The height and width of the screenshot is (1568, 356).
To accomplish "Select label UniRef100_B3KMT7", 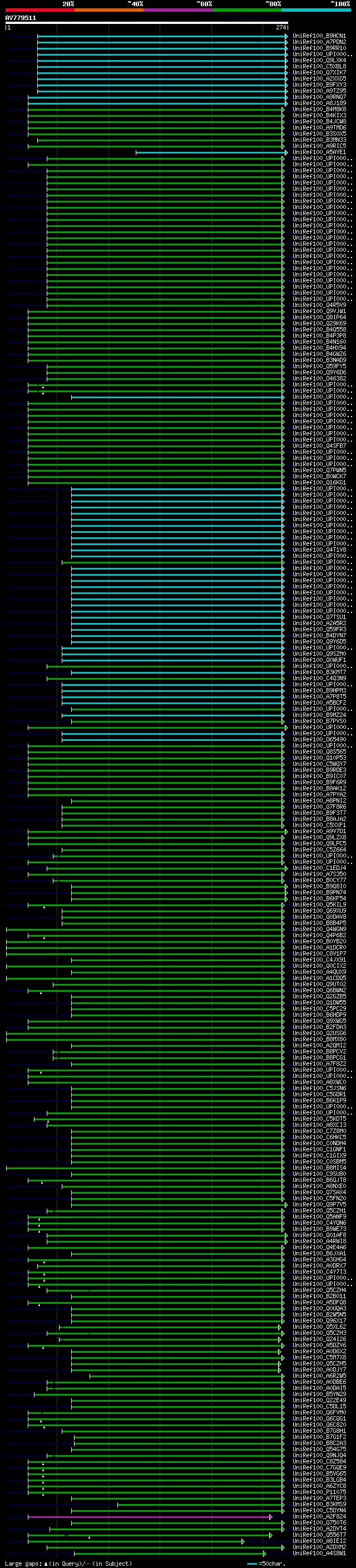I will pos(319,672).
